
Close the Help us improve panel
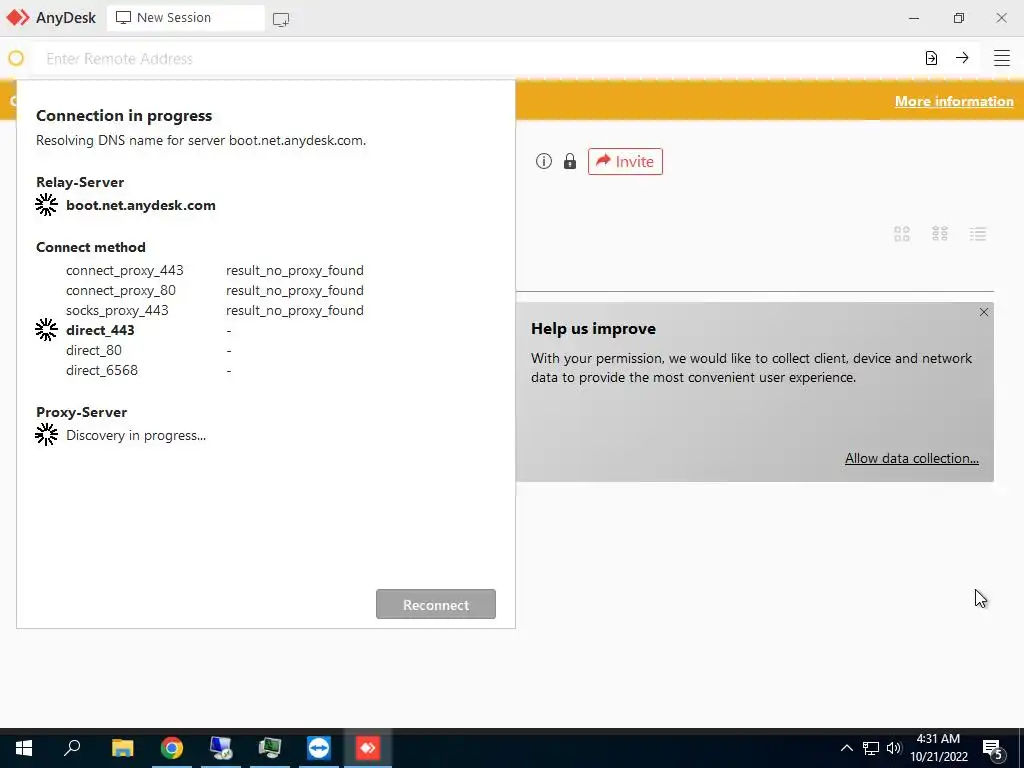984,312
